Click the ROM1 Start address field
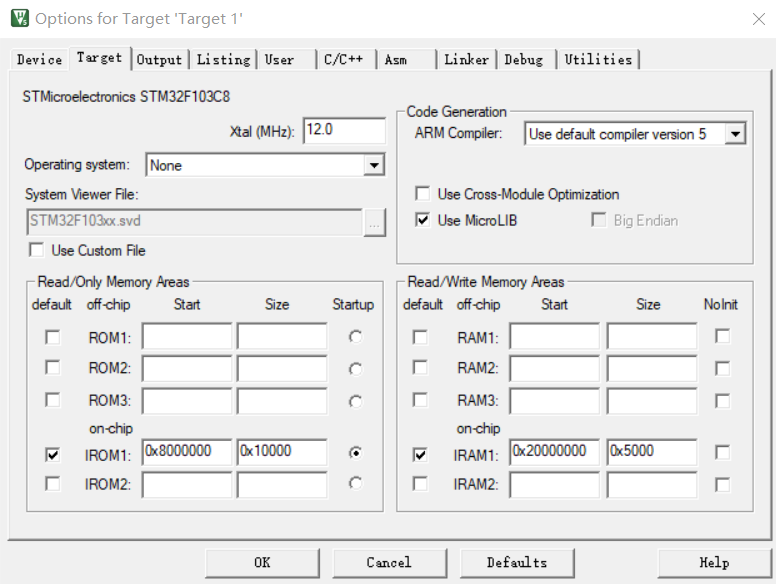 pyautogui.click(x=187, y=337)
